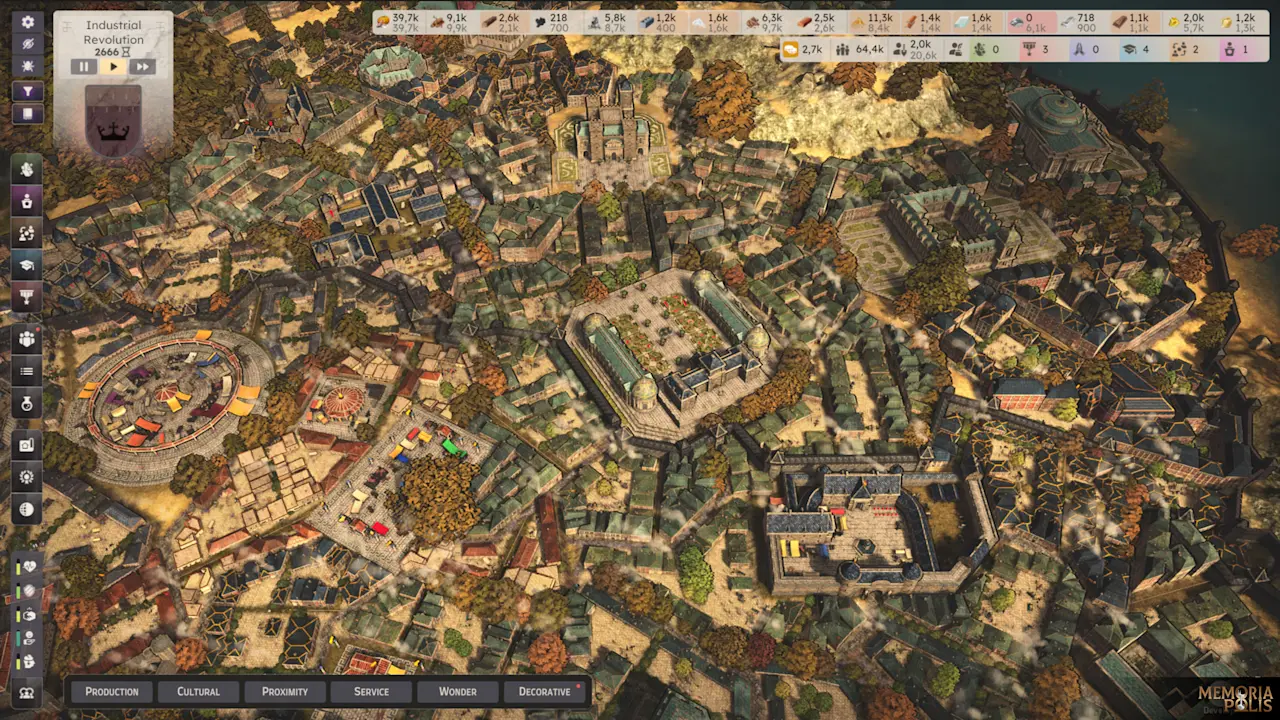The image size is (1280, 720).
Task: Open the education panel with the graduation cap icon
Action: point(27,265)
